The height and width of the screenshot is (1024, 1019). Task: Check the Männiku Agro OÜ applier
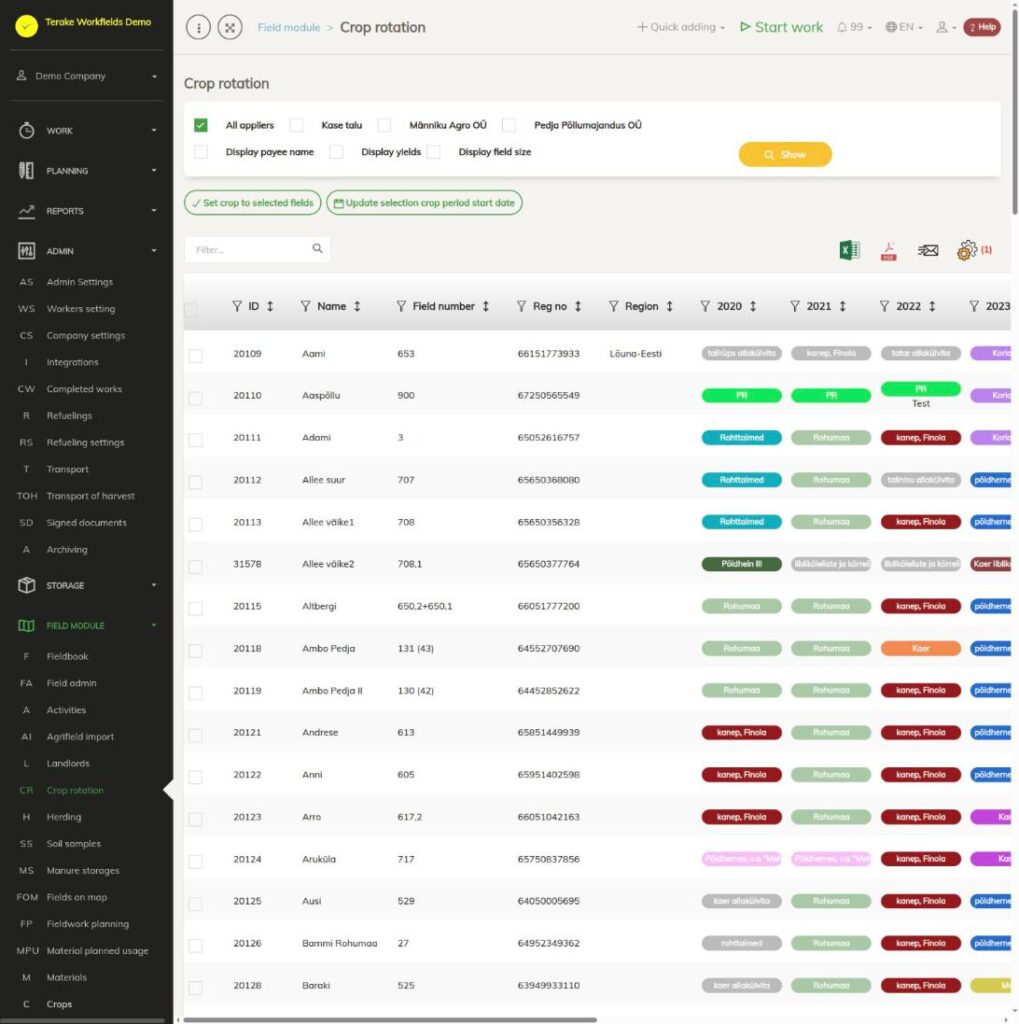pos(384,125)
